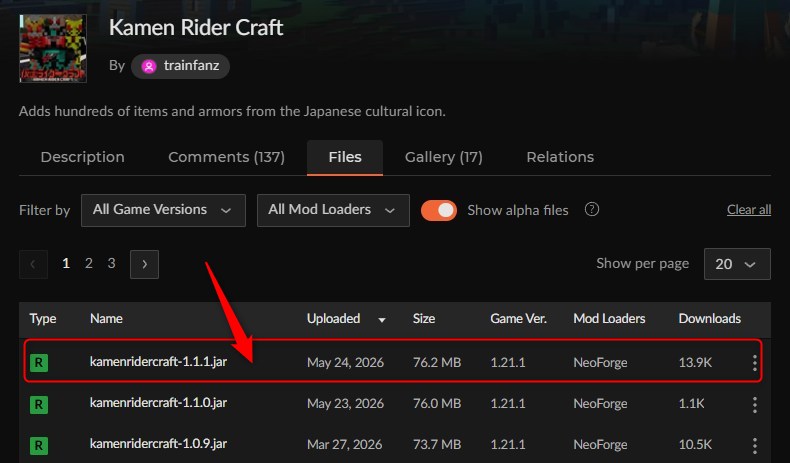The image size is (790, 463).
Task: Click the 76.0 MB size cell
Action: point(437,404)
